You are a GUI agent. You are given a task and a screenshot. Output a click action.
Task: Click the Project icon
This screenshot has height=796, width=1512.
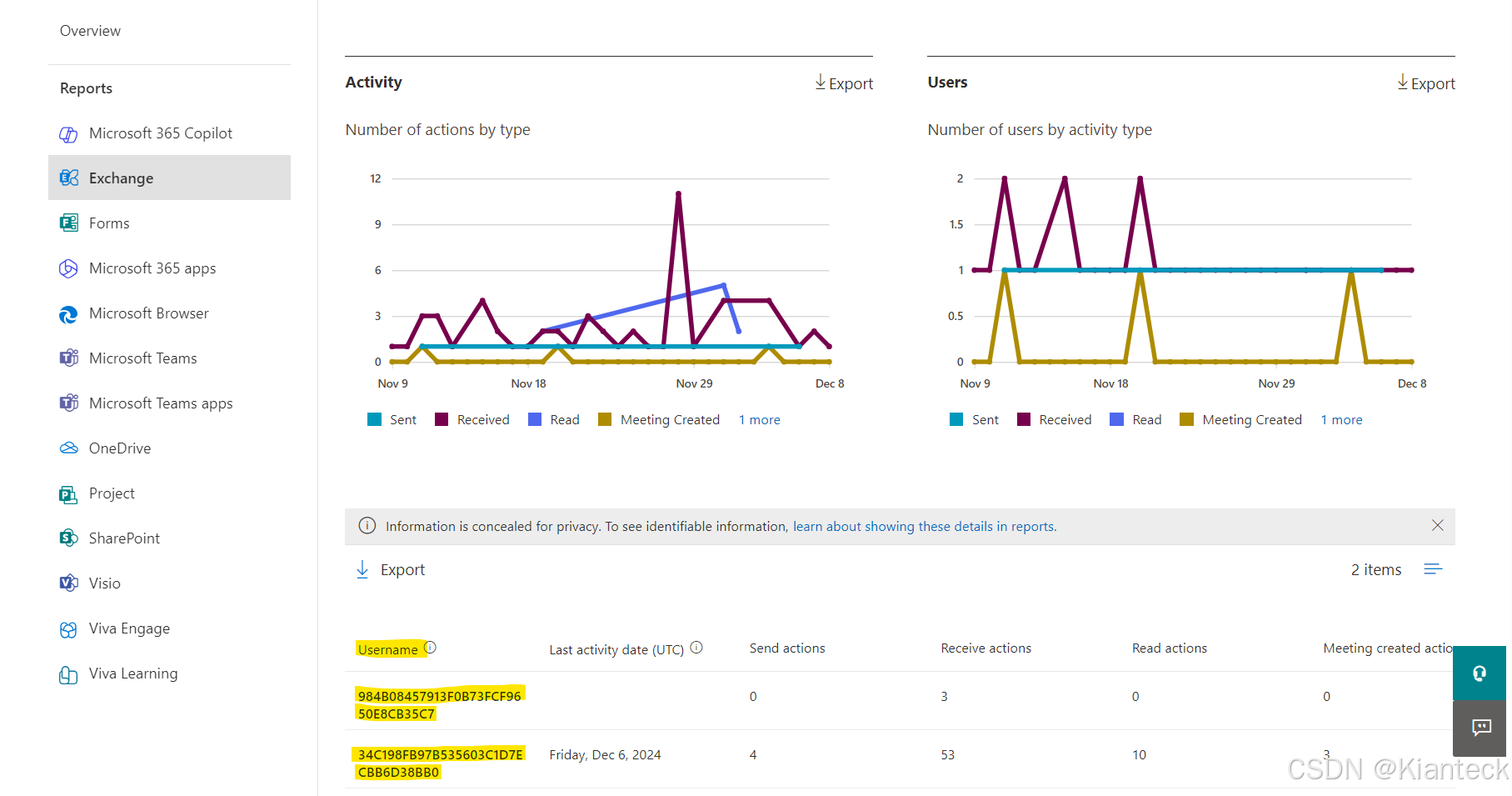point(68,493)
